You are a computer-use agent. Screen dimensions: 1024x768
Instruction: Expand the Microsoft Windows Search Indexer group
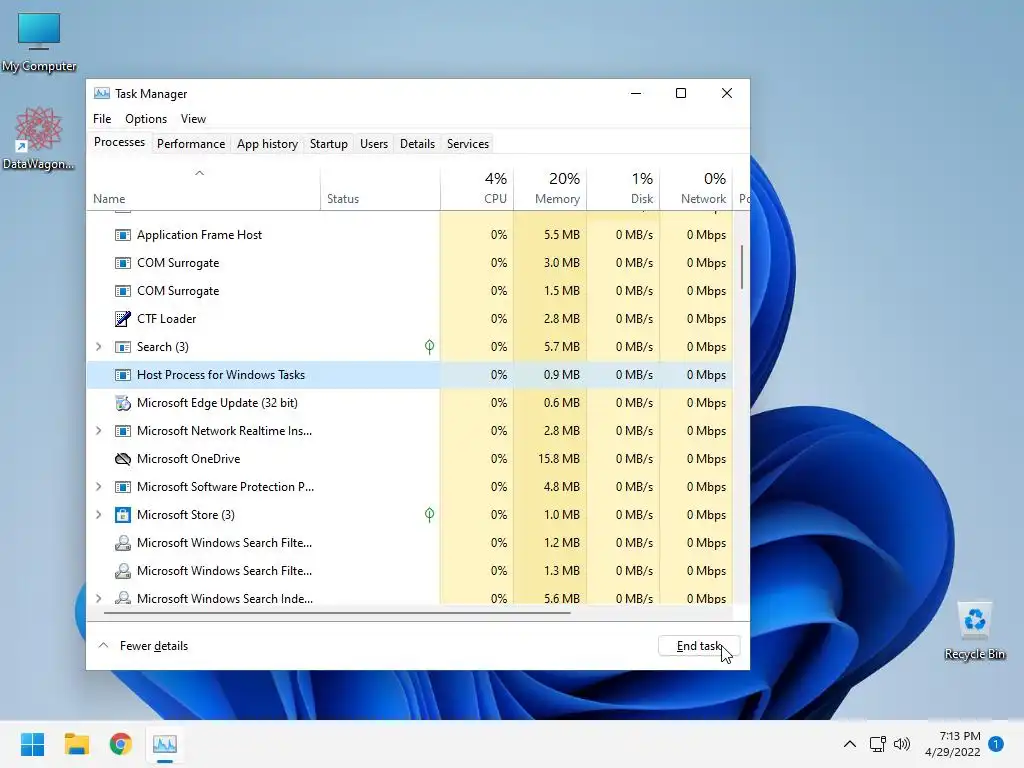pos(99,598)
